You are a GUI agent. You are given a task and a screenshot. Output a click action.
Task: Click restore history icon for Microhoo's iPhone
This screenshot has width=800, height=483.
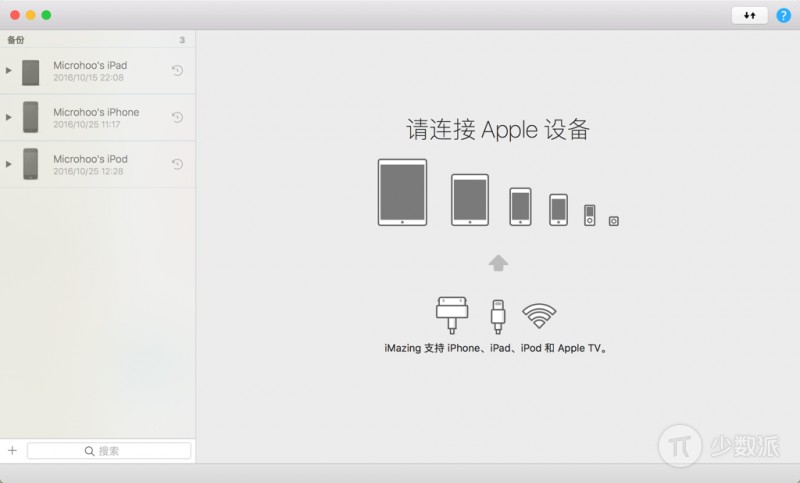[177, 117]
